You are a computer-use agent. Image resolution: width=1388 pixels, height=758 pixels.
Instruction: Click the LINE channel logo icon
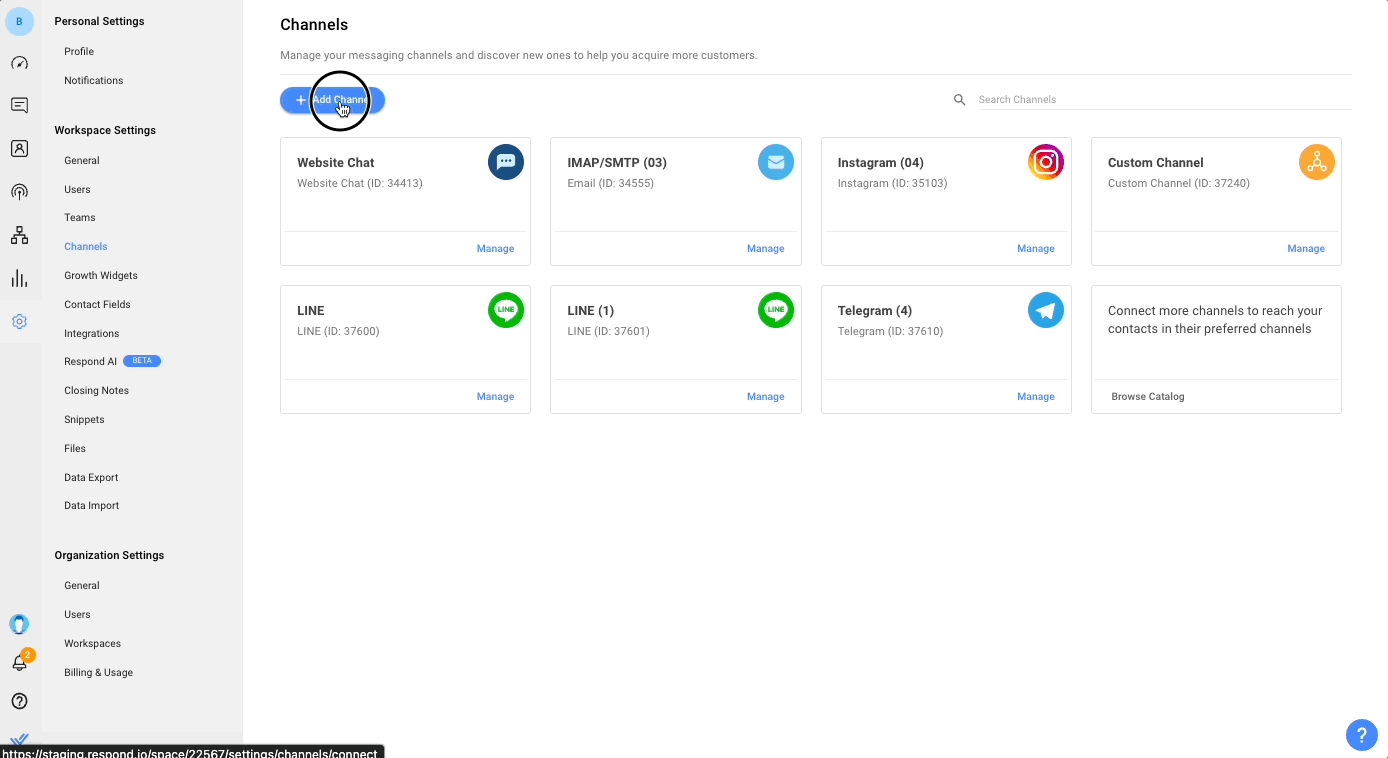click(506, 310)
